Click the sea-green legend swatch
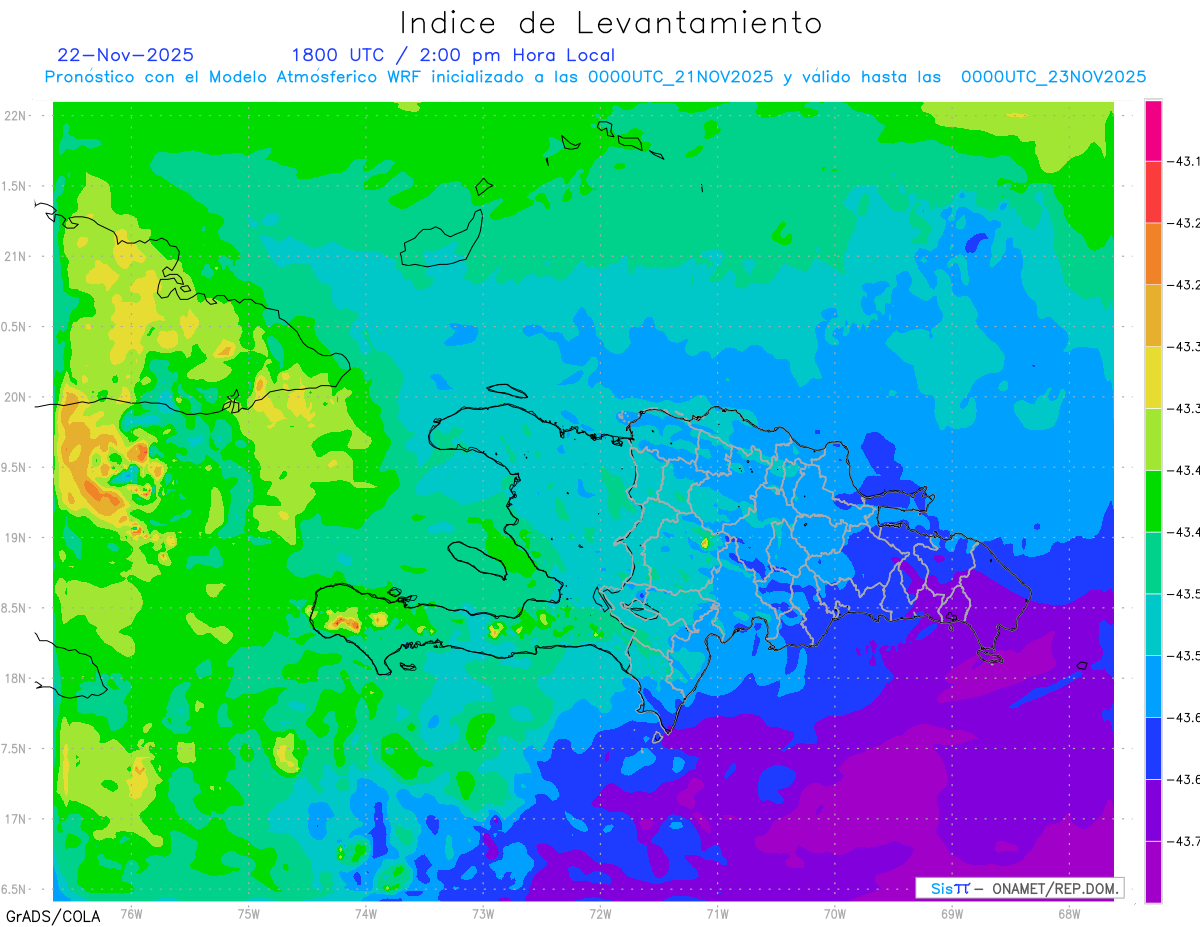Viewport: 1200px width, 927px height. 1153,563
